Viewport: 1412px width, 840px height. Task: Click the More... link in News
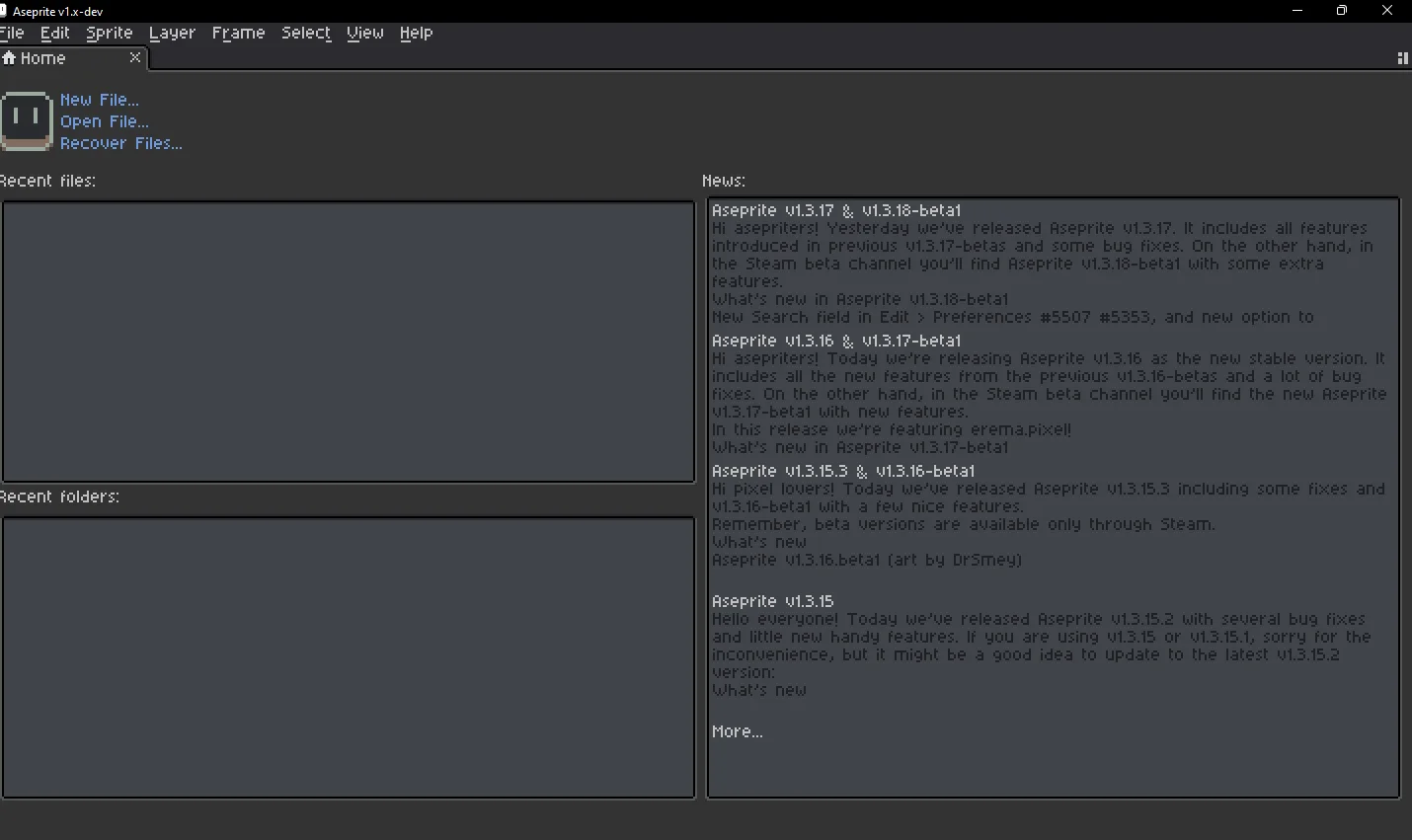pyautogui.click(x=738, y=731)
